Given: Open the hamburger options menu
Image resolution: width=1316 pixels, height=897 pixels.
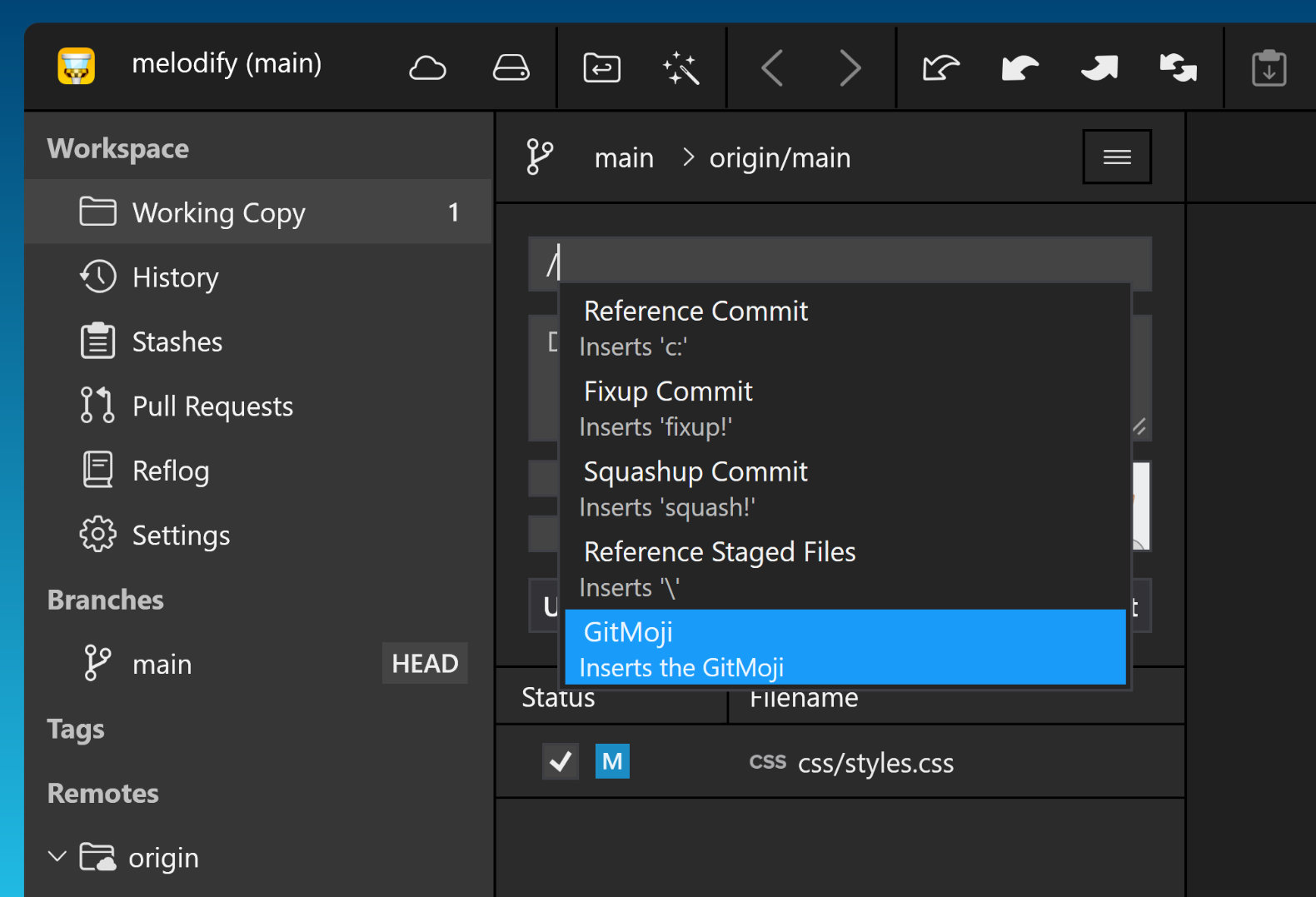Looking at the screenshot, I should click(1116, 157).
